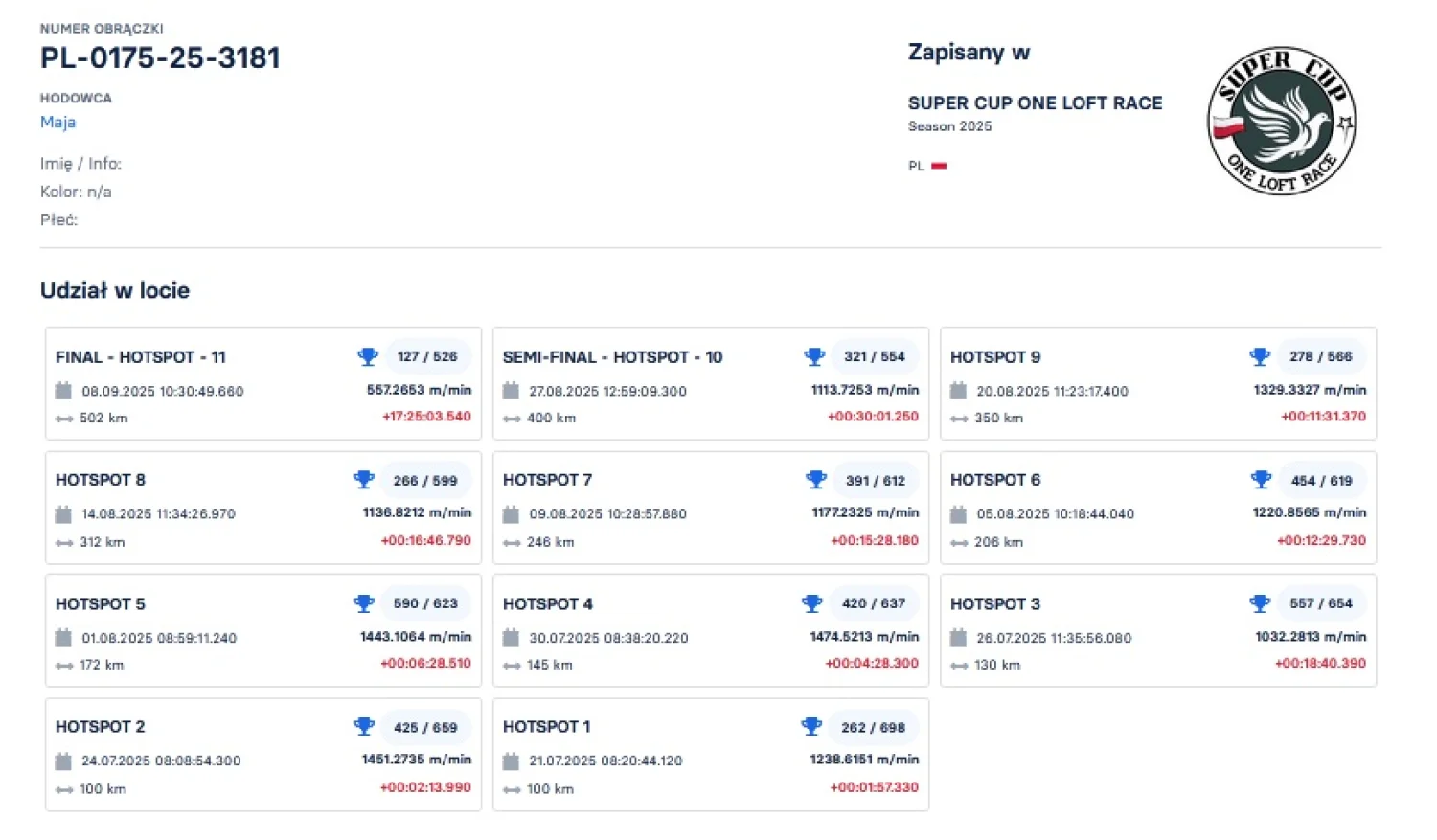The width and height of the screenshot is (1437, 840).
Task: Click the HOTSPOT 2 card title
Action: point(100,727)
